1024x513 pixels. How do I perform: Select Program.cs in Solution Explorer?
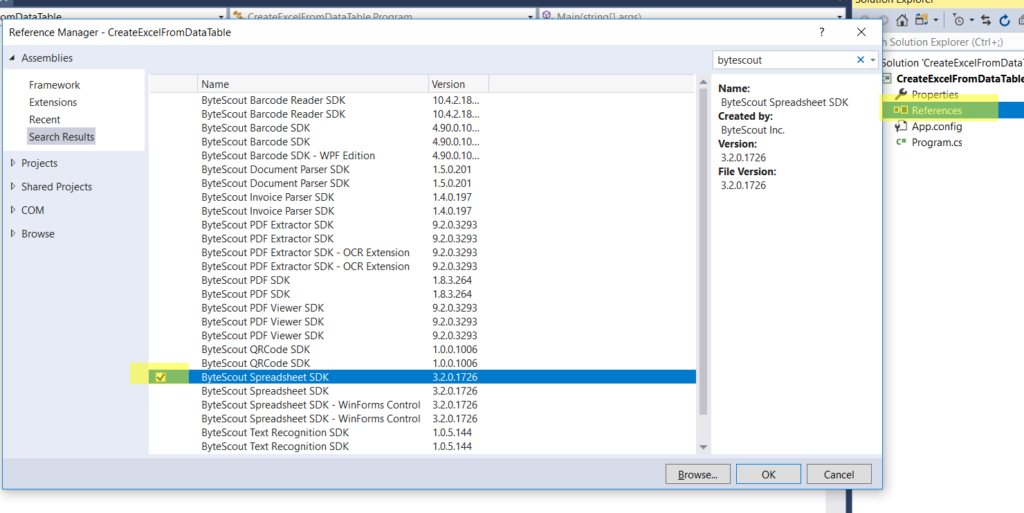tap(936, 142)
